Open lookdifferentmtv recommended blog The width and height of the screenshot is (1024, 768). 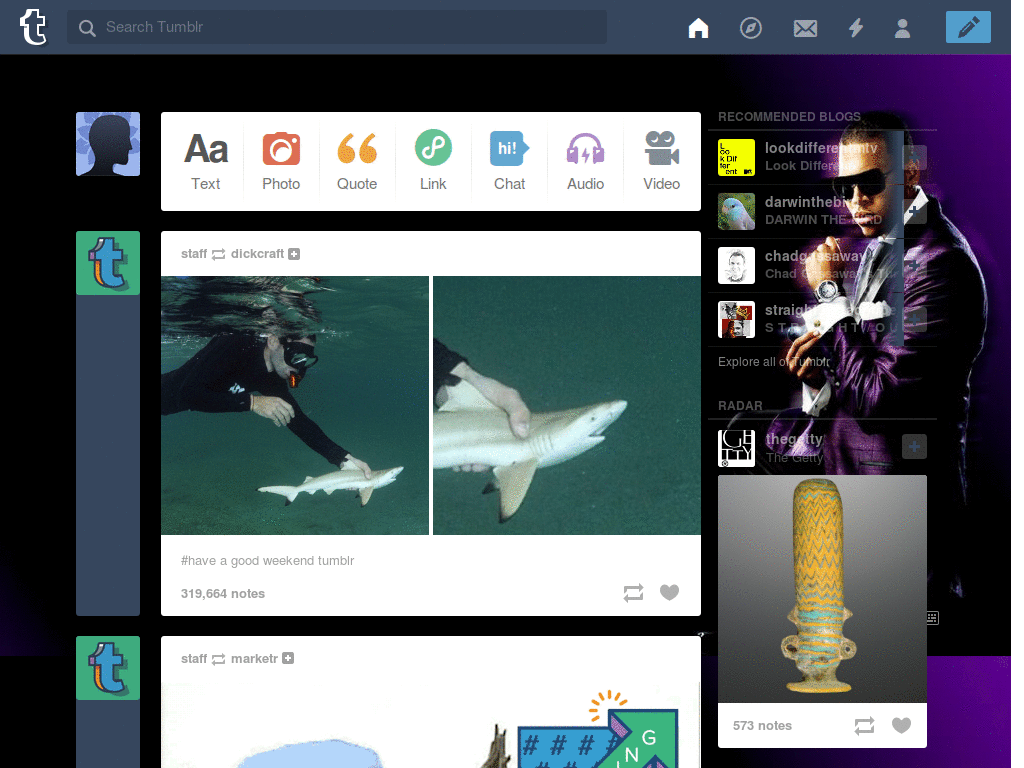(820, 148)
